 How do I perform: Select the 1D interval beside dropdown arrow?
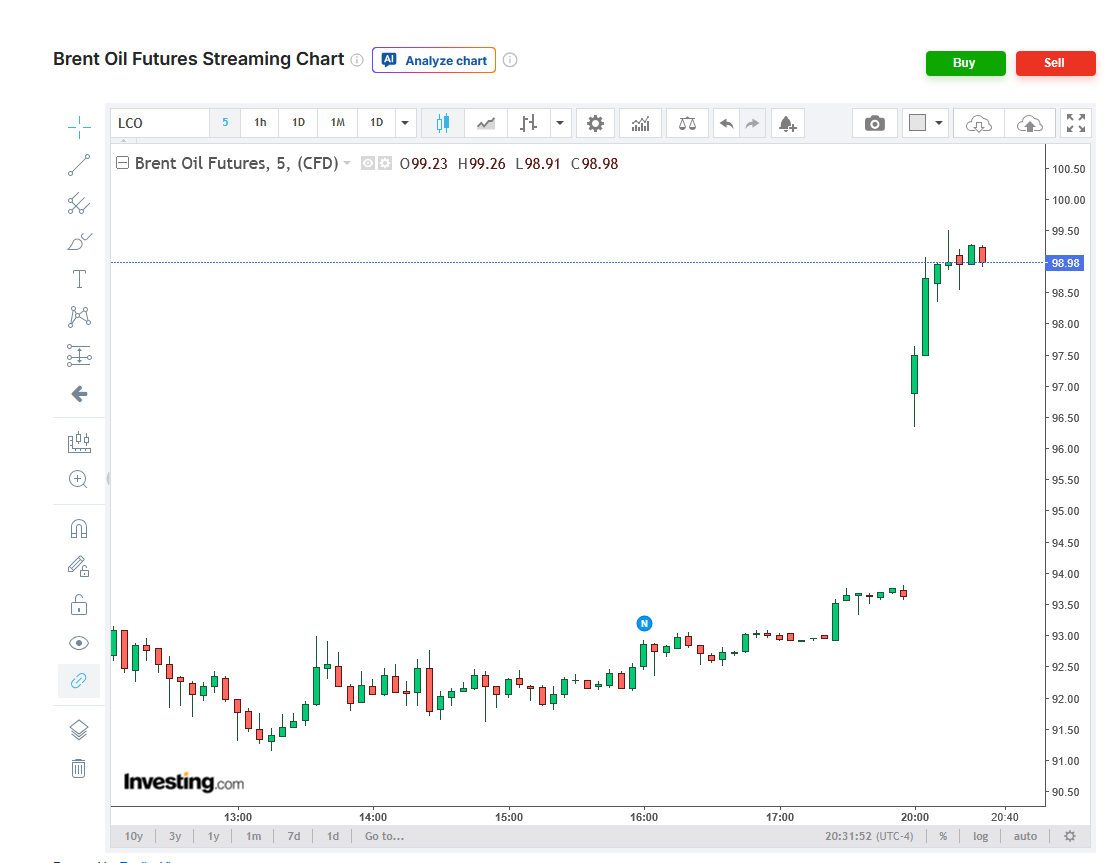[x=377, y=123]
